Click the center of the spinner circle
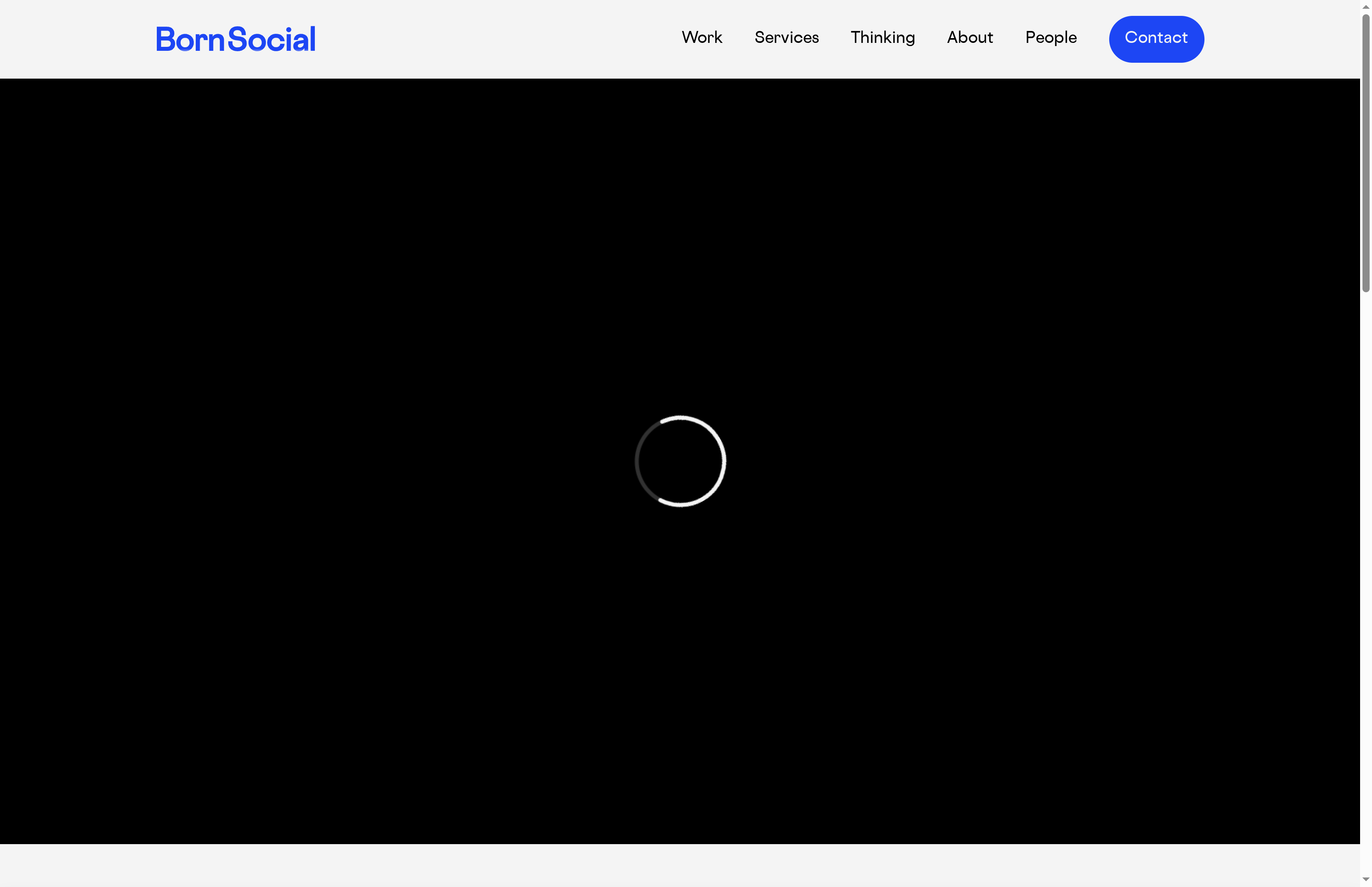Viewport: 1372px width, 887px height. point(681,461)
